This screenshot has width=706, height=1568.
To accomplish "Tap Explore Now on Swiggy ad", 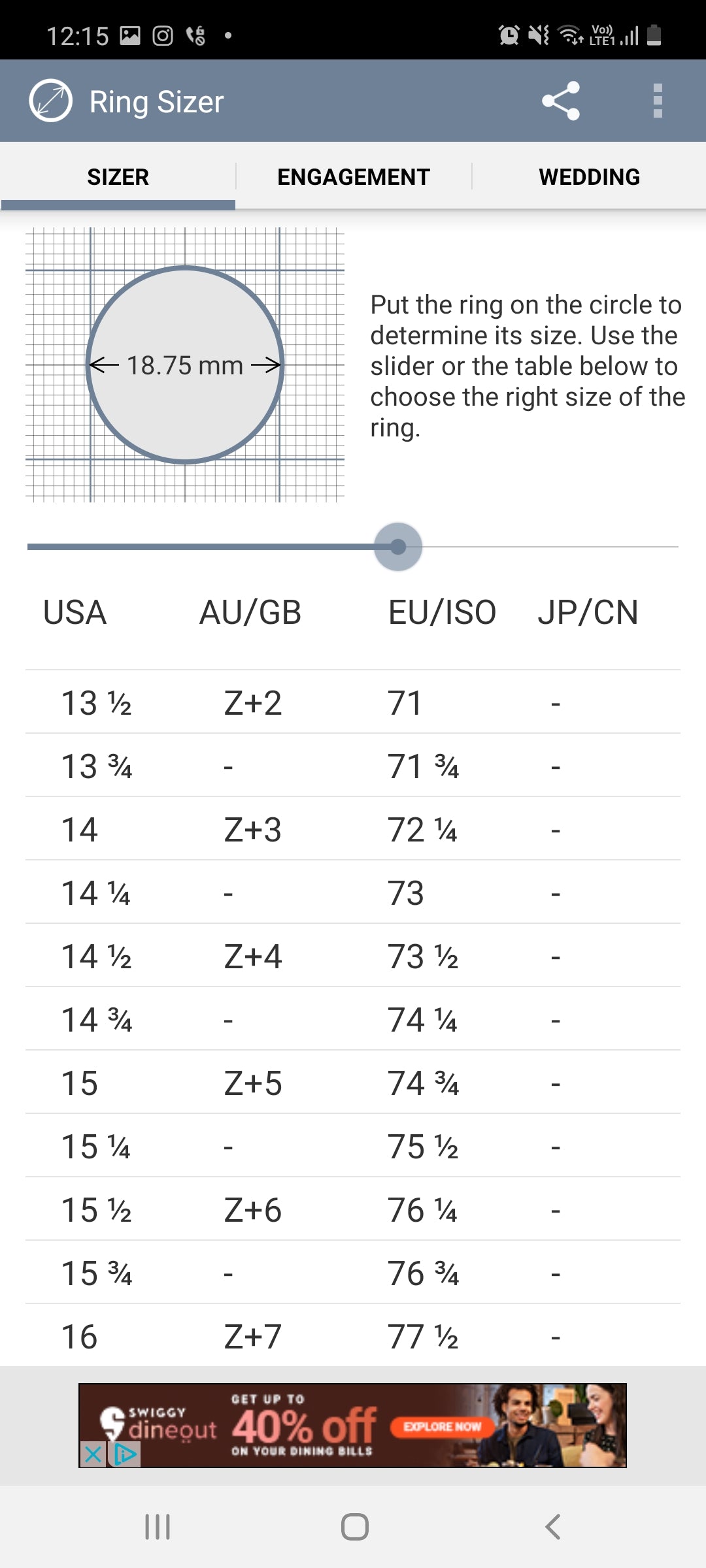I will (442, 1426).
